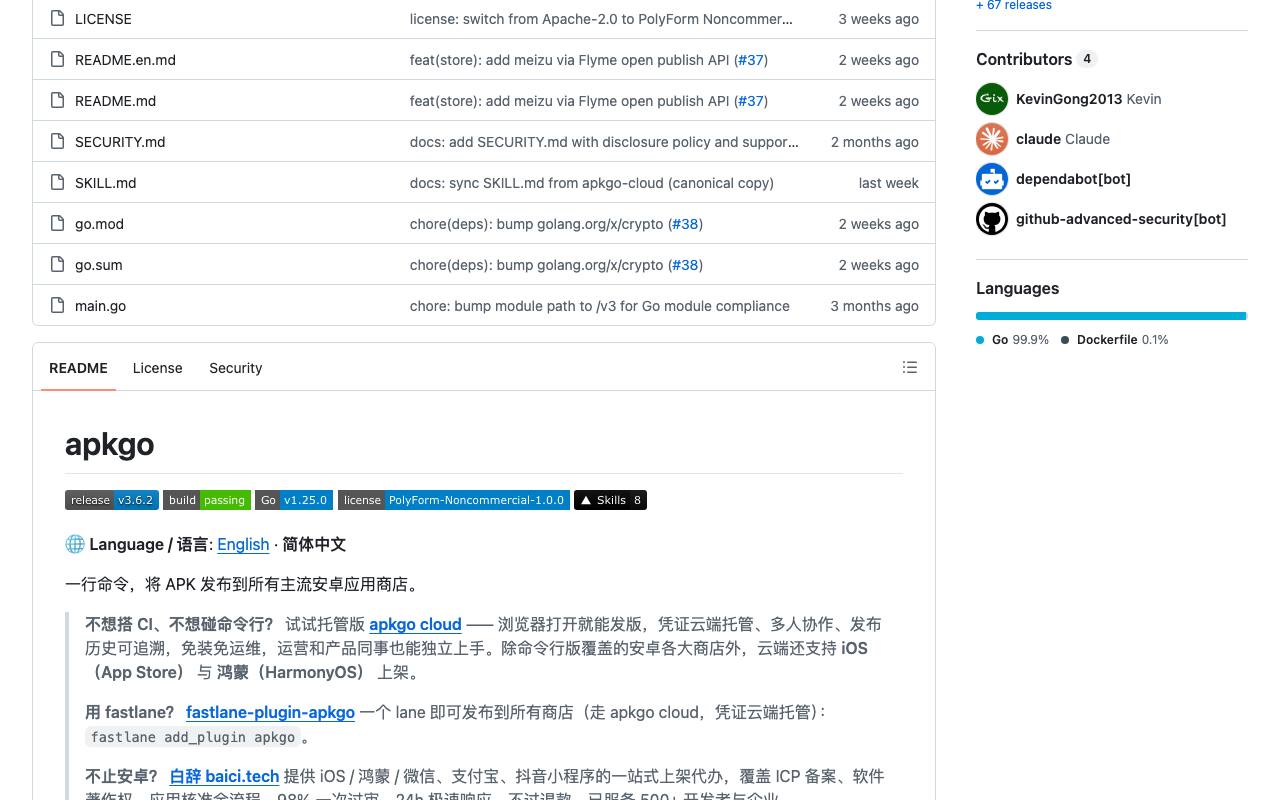Follow the fastlane-plugin-apkgo link

coord(270,712)
